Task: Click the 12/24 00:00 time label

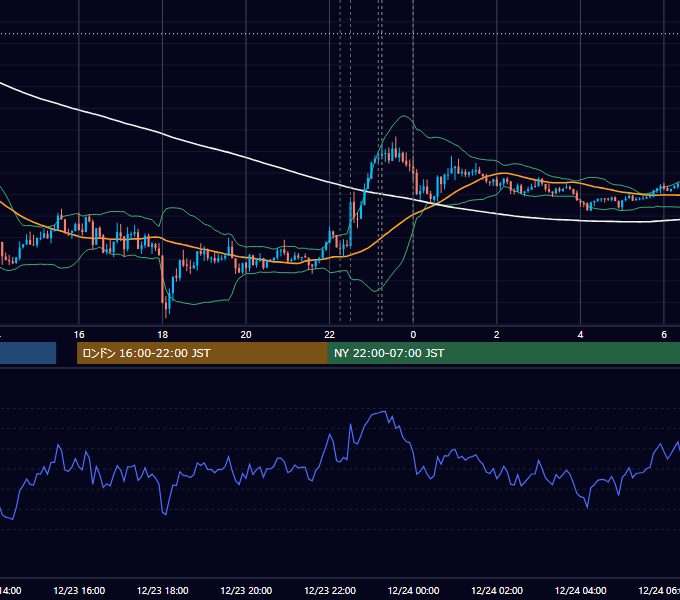Action: pyautogui.click(x=413, y=590)
